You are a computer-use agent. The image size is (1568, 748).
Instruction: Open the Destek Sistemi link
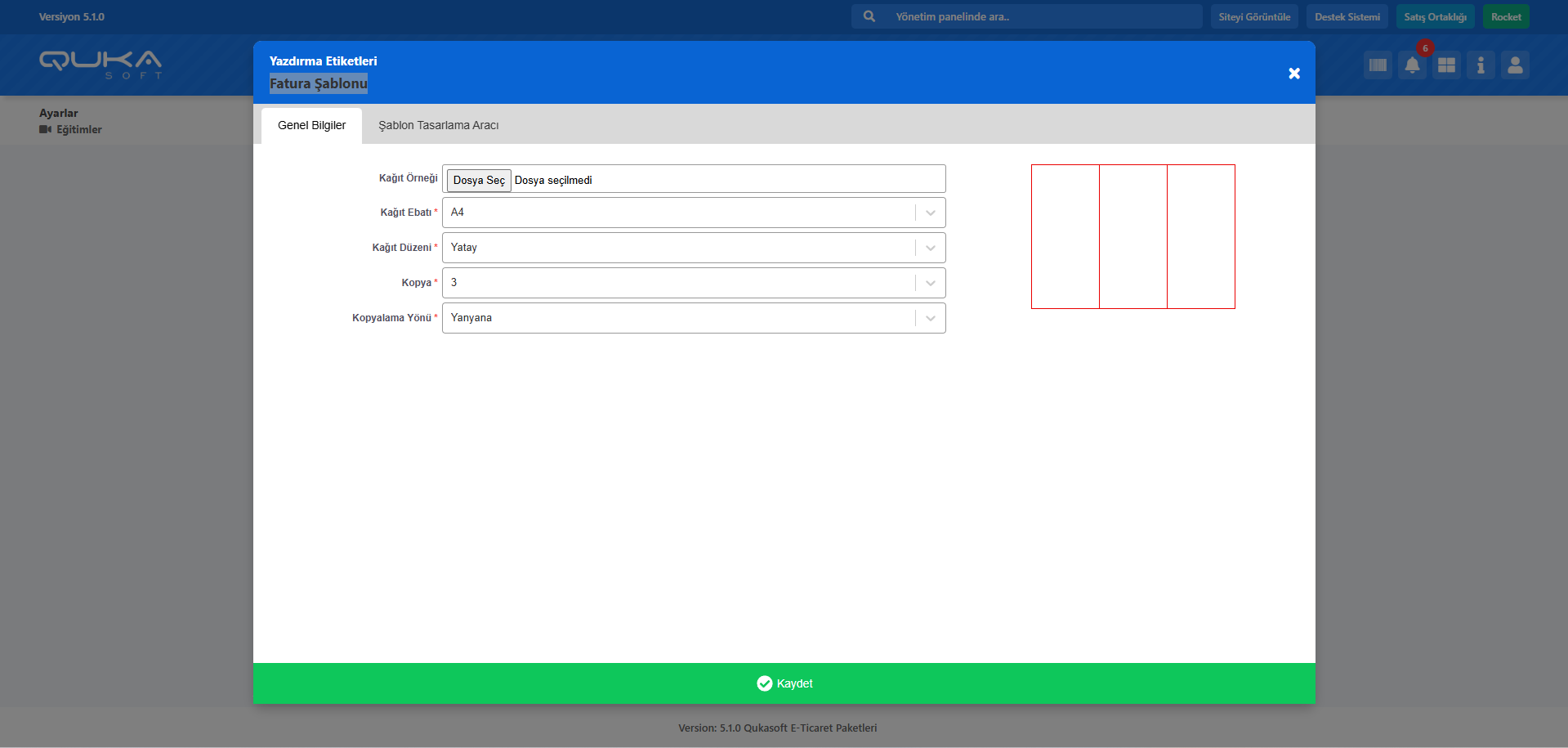click(1347, 16)
